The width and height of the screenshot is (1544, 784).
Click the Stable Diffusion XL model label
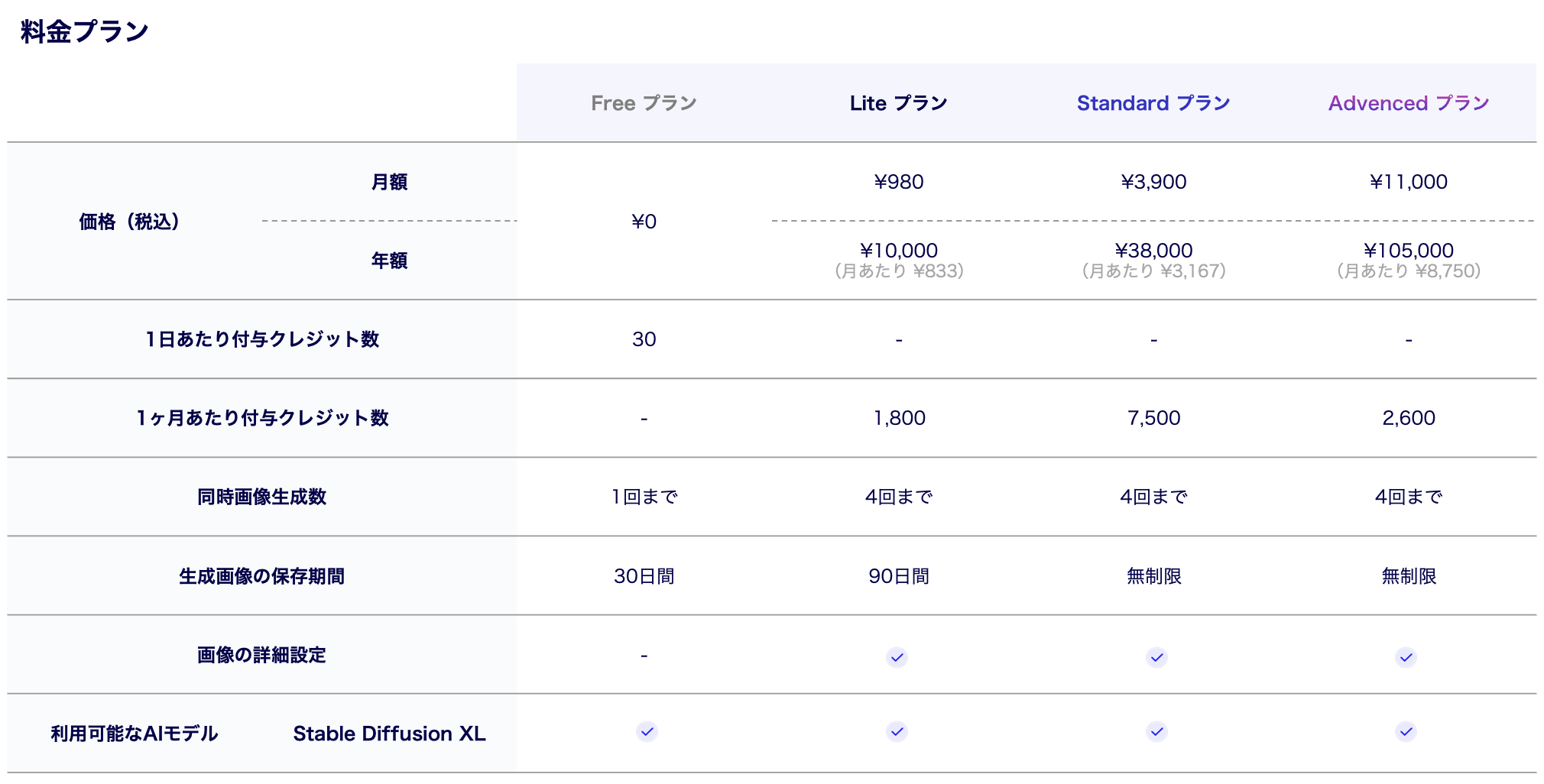[x=389, y=734]
